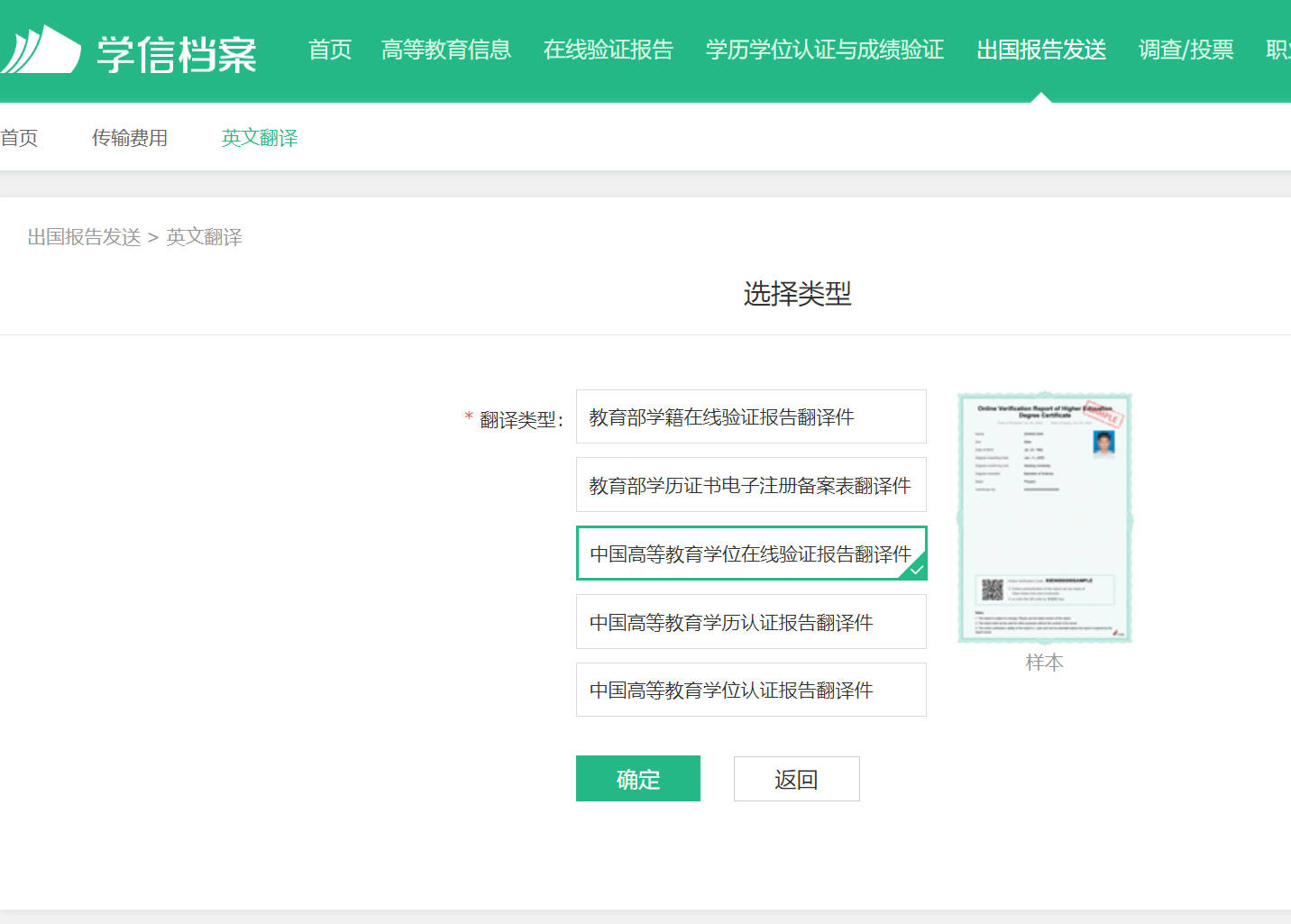Select 教育部学历证书电子注册备案表翻译件 option
The image size is (1291, 924).
coord(751,485)
